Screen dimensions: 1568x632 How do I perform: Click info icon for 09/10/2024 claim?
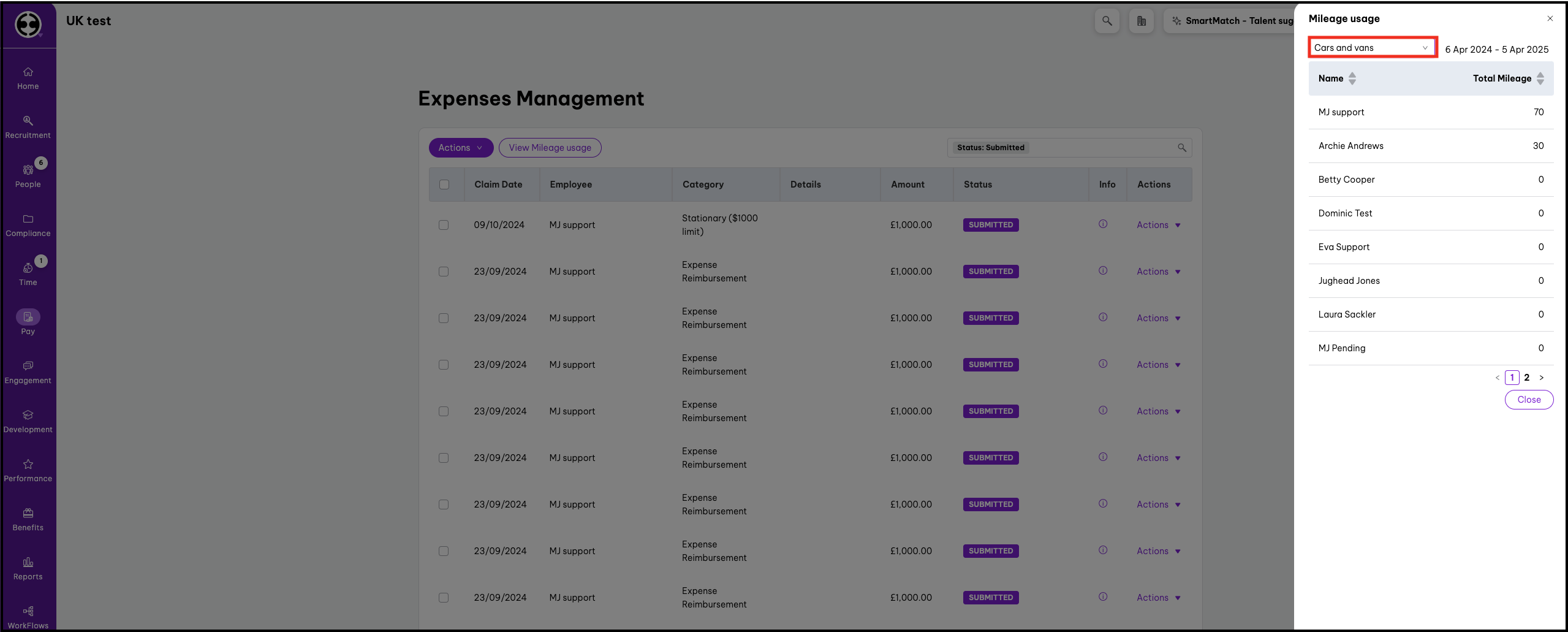[1102, 224]
